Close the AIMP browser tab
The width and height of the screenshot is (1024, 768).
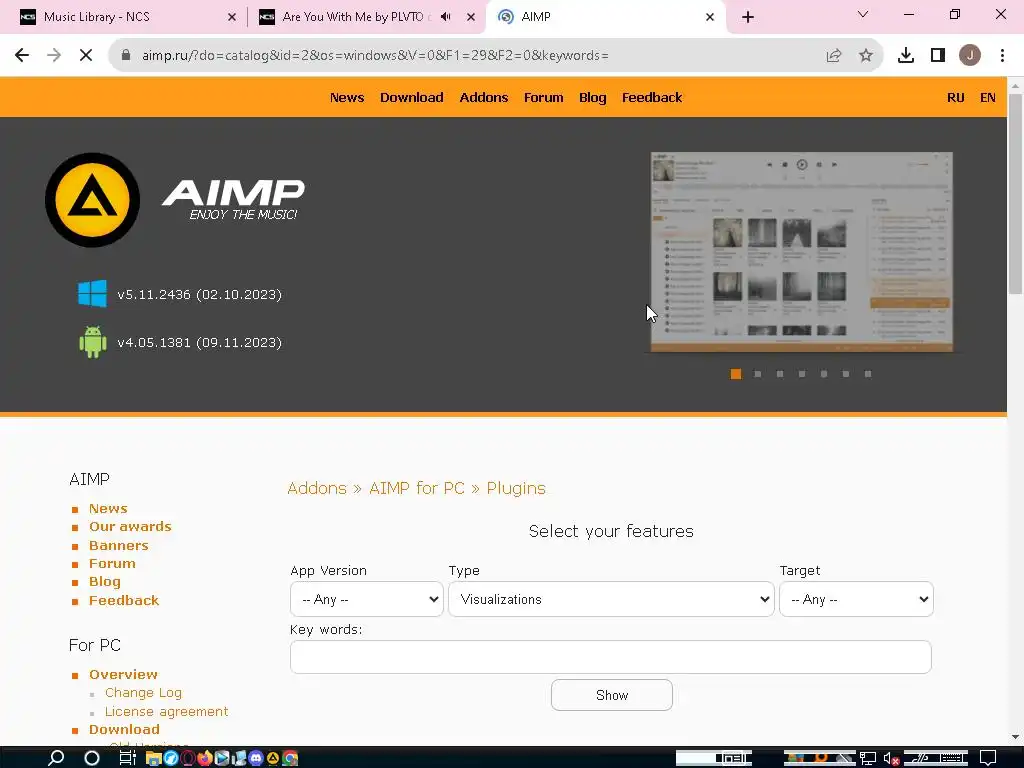[710, 17]
